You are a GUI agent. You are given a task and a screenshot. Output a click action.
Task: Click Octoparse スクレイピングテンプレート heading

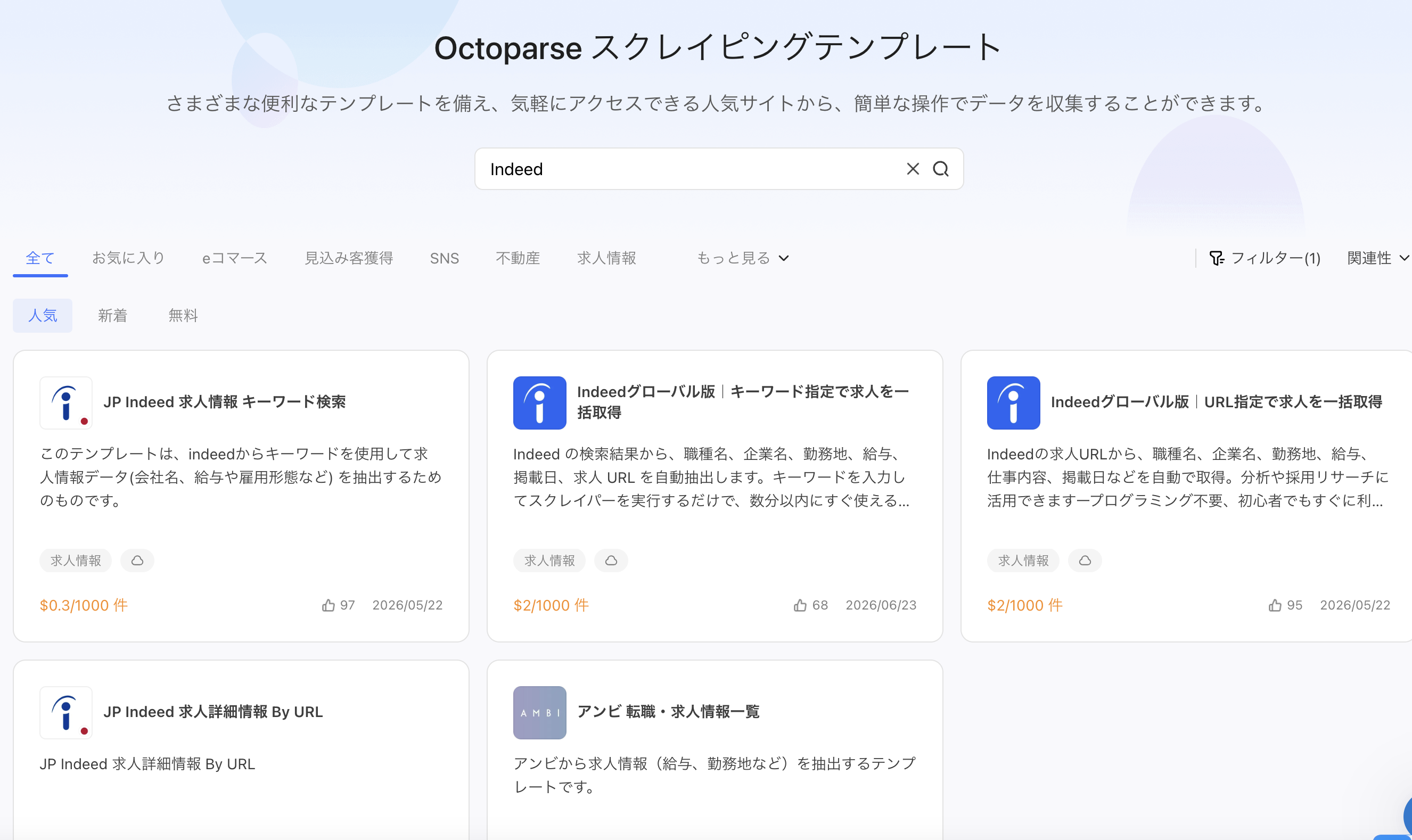[718, 47]
